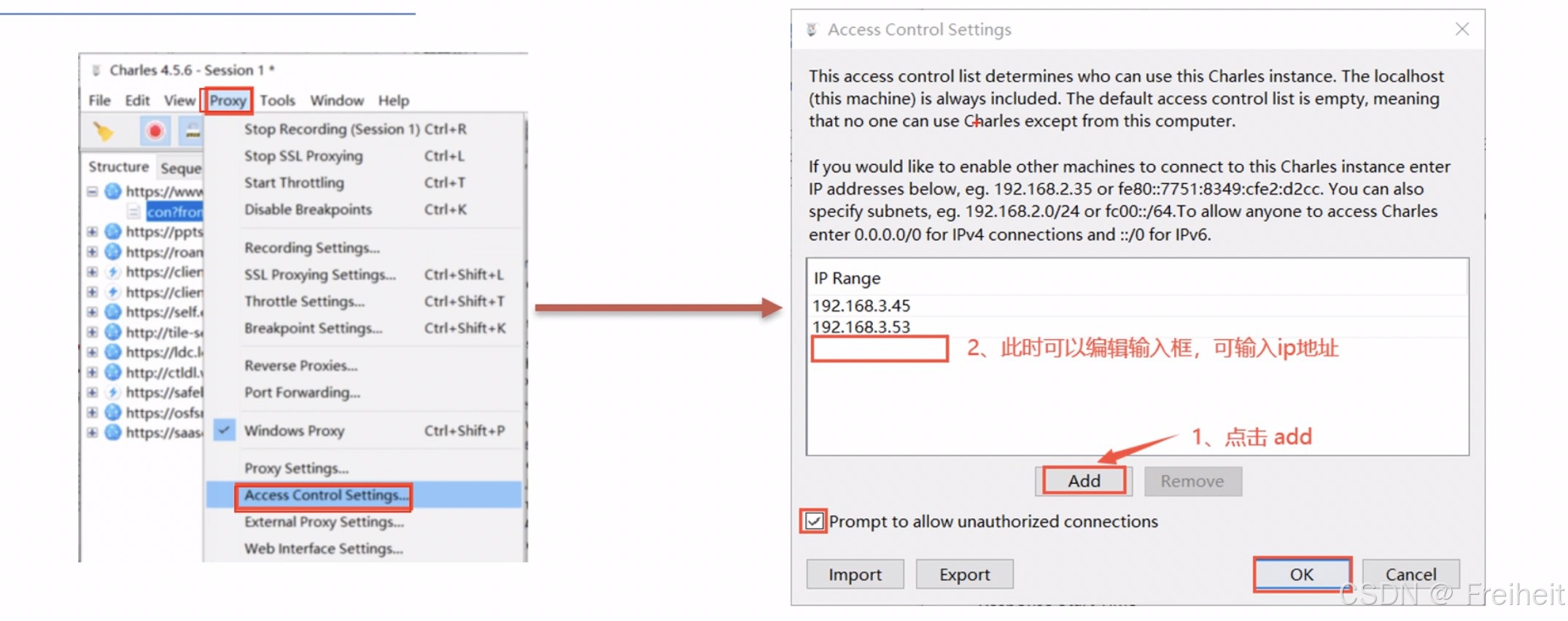Open Port Forwarding...
This screenshot has width=1568, height=621.
(365, 393)
